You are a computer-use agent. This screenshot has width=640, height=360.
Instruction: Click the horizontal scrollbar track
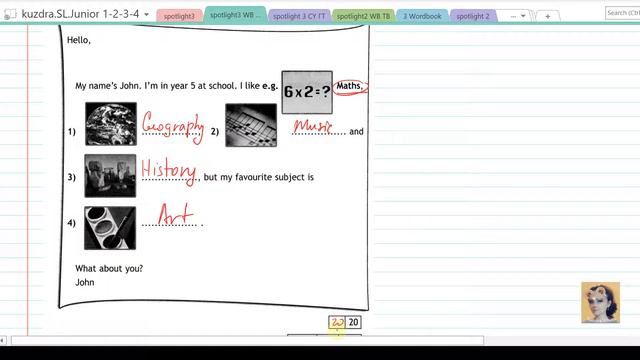pyautogui.click(x=247, y=340)
